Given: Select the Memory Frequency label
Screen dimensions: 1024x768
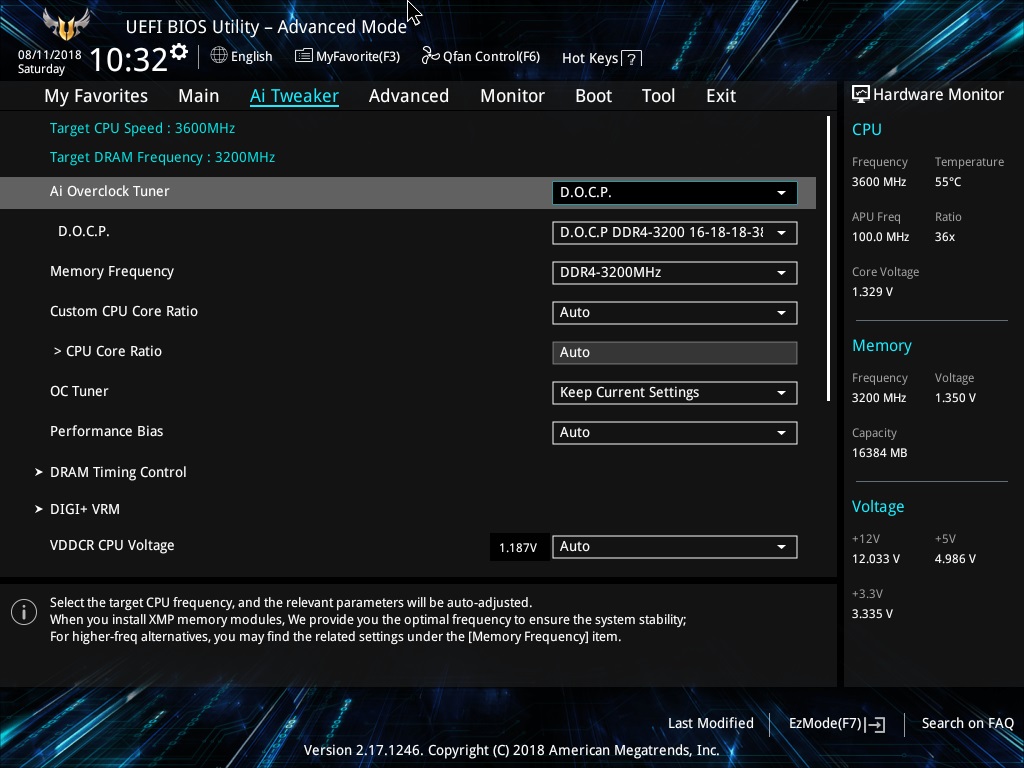Looking at the screenshot, I should (112, 272).
